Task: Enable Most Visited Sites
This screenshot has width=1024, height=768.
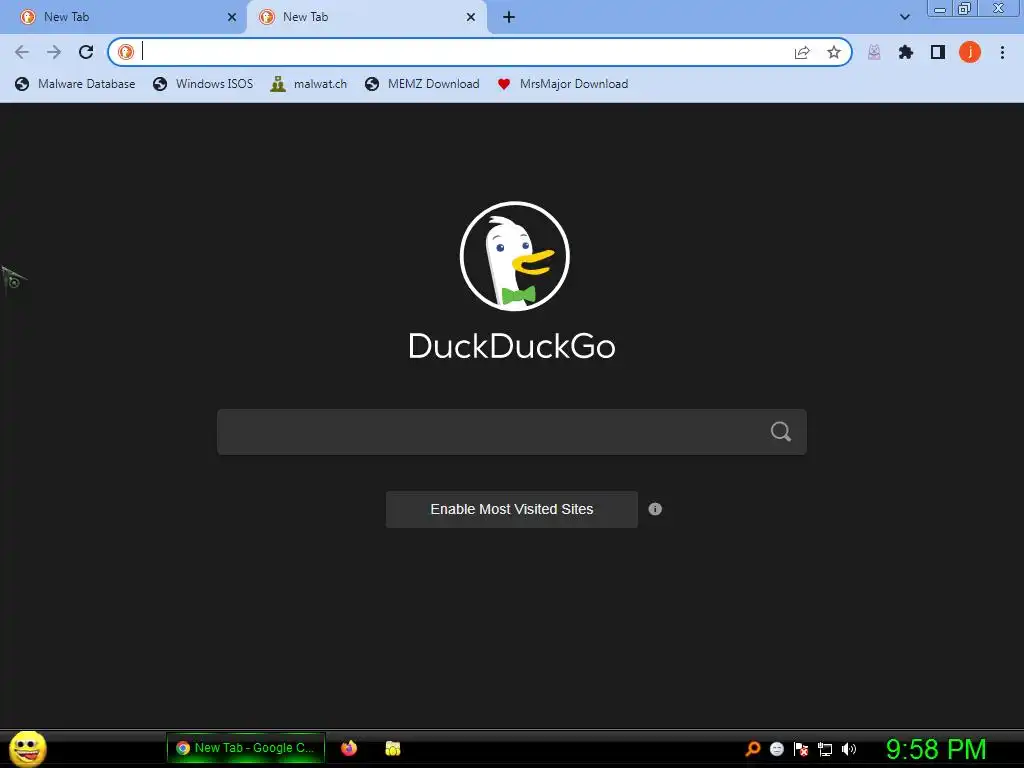Action: [512, 509]
